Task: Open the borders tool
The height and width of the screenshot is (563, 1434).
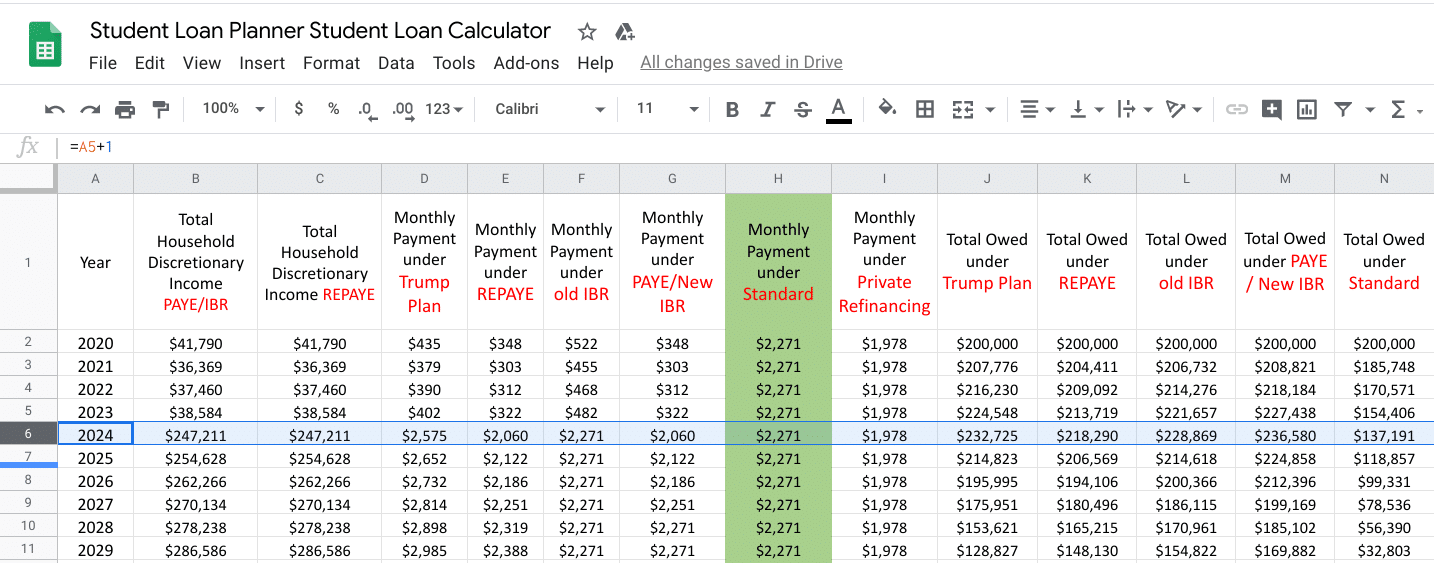Action: tap(925, 109)
